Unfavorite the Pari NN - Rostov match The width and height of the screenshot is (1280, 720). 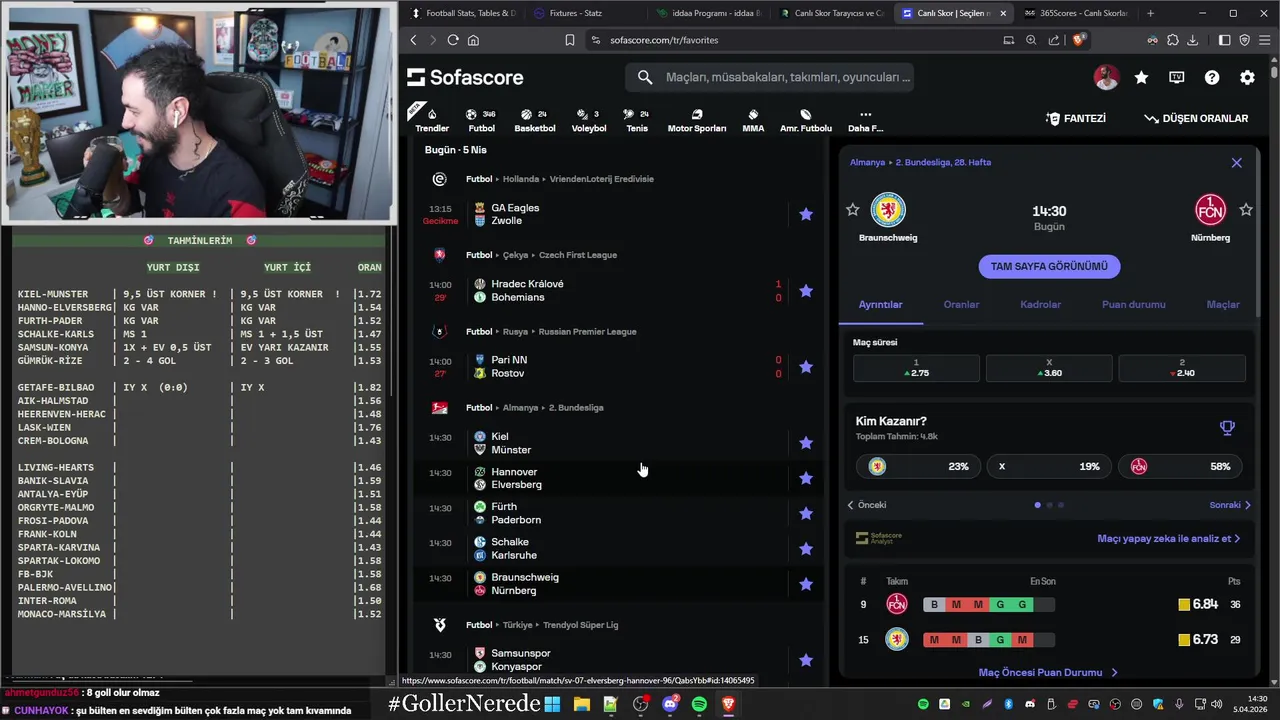pyautogui.click(x=806, y=367)
